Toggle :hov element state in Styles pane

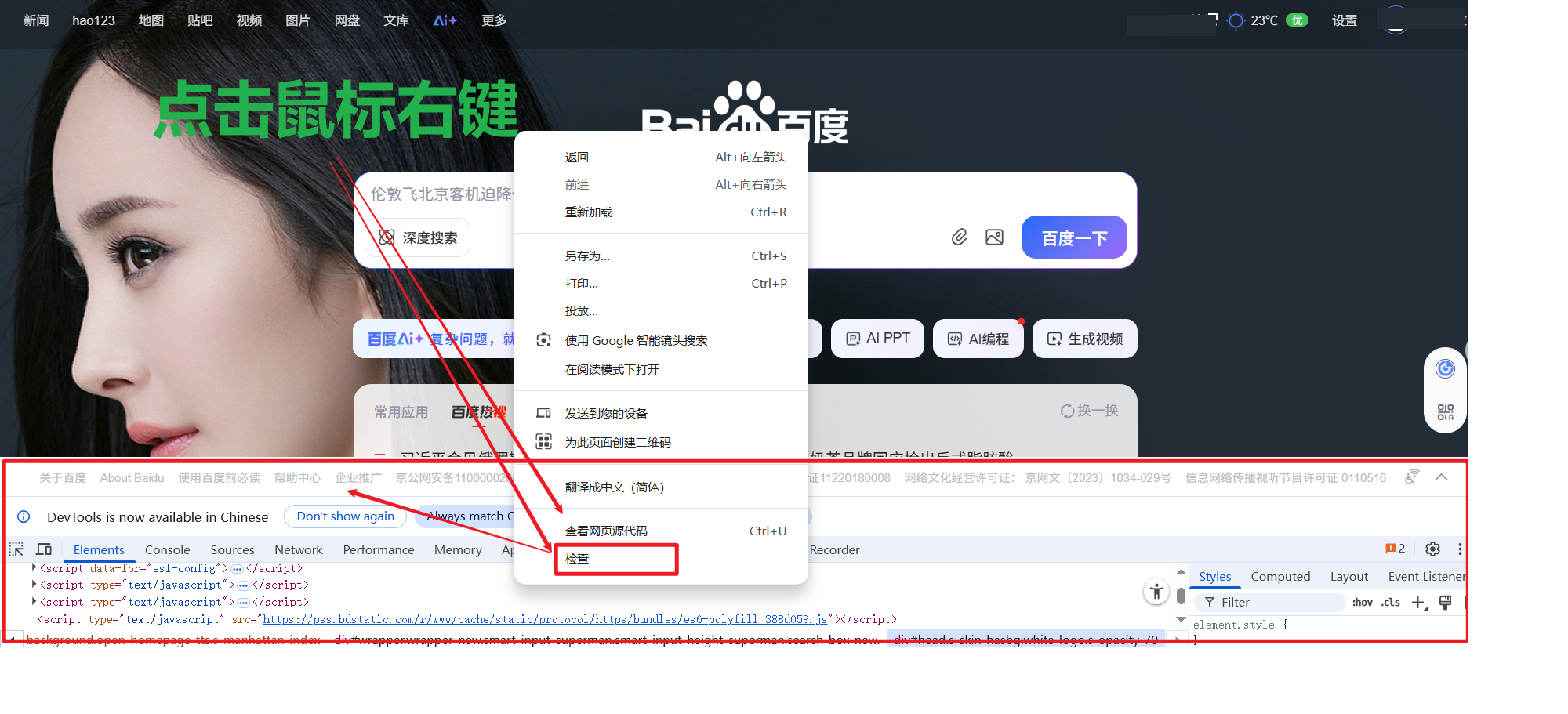click(1363, 602)
